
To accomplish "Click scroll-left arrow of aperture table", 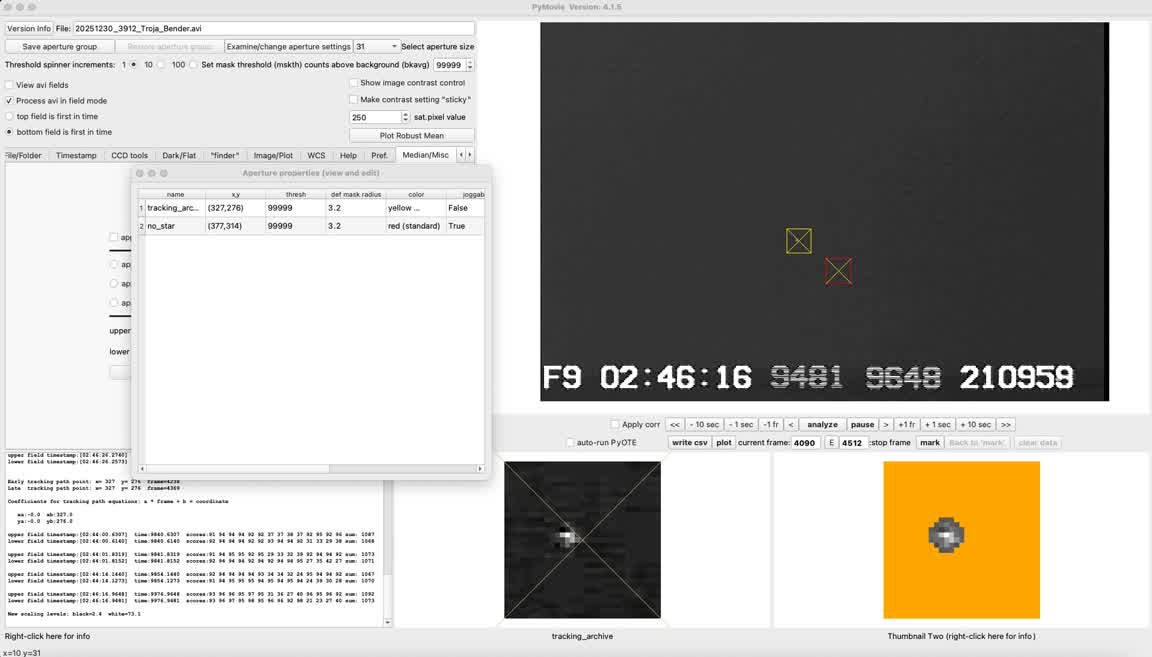I will (x=142, y=468).
